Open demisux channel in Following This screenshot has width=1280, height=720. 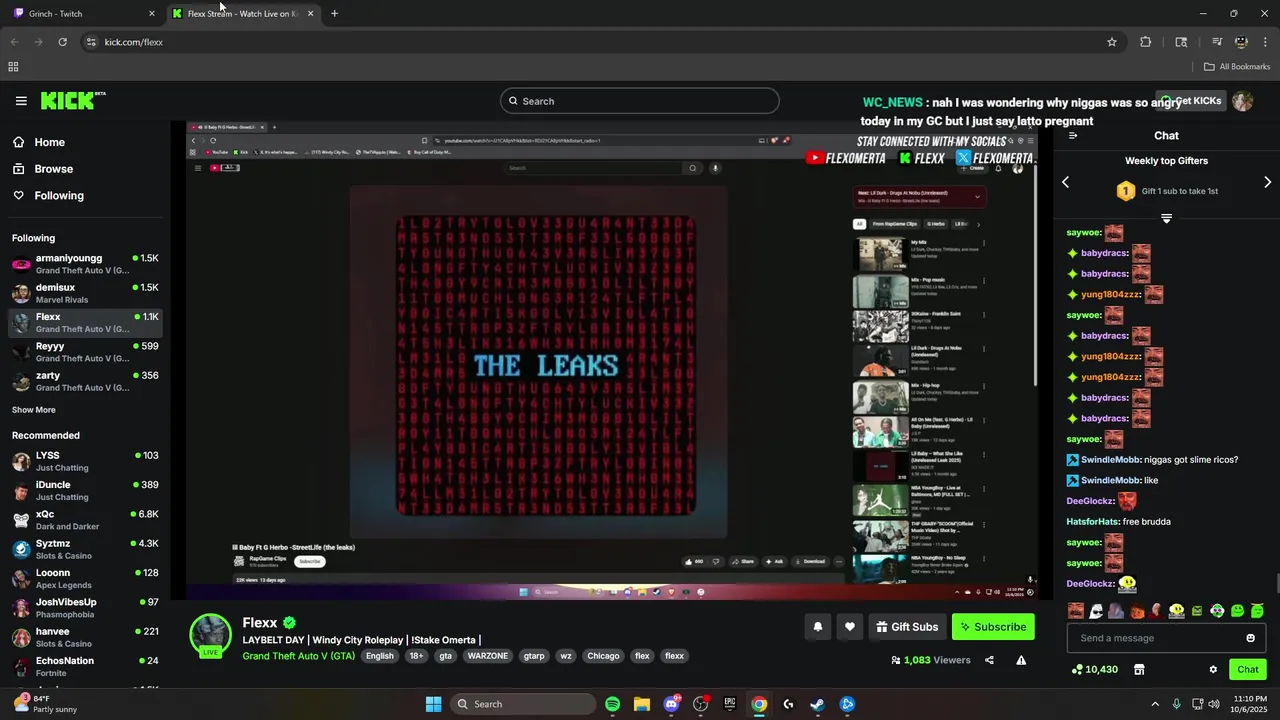coord(85,293)
